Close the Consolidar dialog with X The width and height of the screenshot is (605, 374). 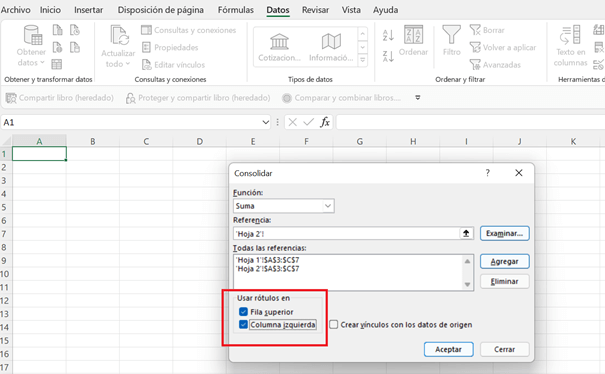(x=519, y=173)
